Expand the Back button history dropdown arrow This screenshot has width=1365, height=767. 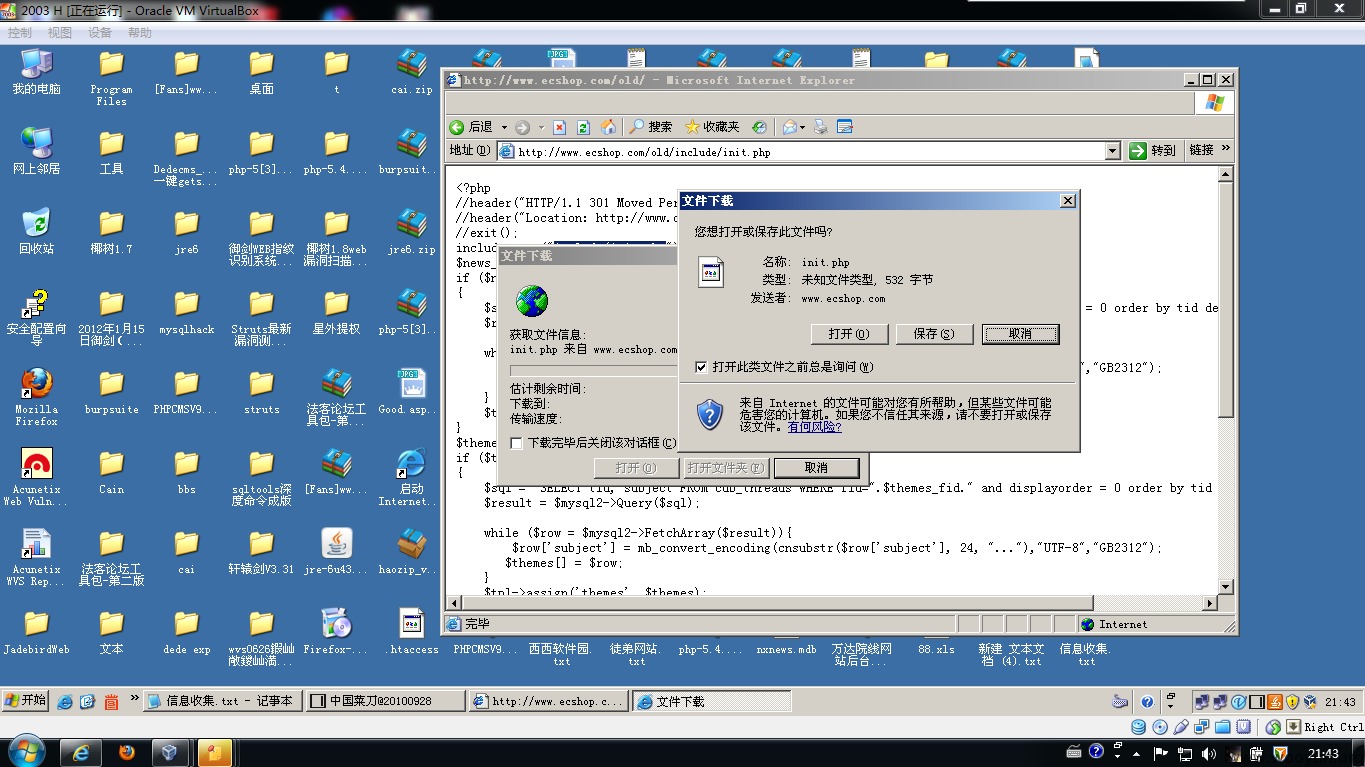[x=504, y=127]
